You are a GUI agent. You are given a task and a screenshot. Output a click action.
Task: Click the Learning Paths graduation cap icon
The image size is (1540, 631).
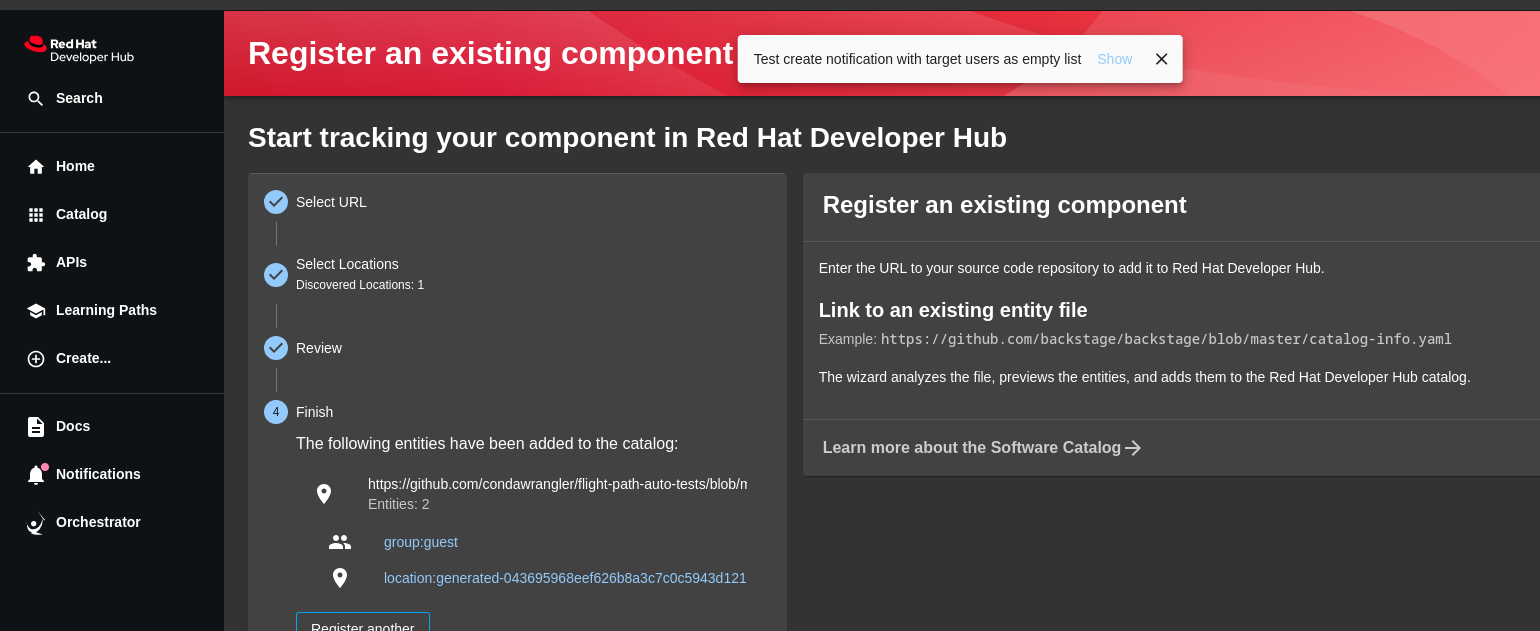tap(36, 310)
